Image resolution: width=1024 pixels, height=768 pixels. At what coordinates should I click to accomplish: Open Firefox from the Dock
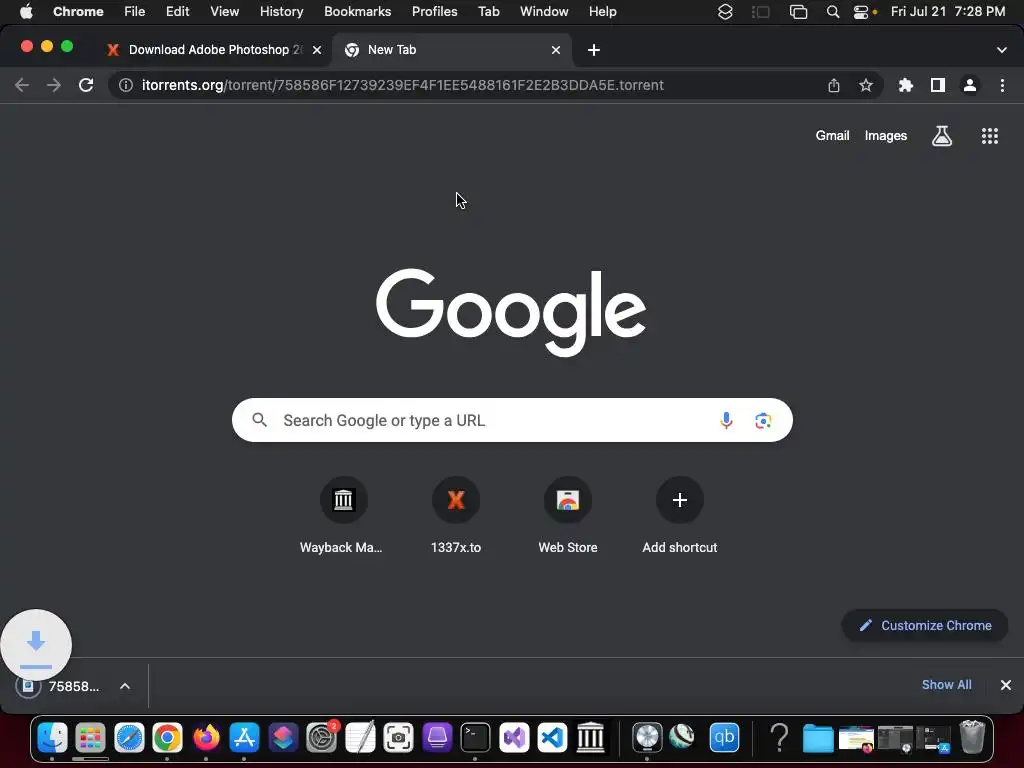coord(206,738)
